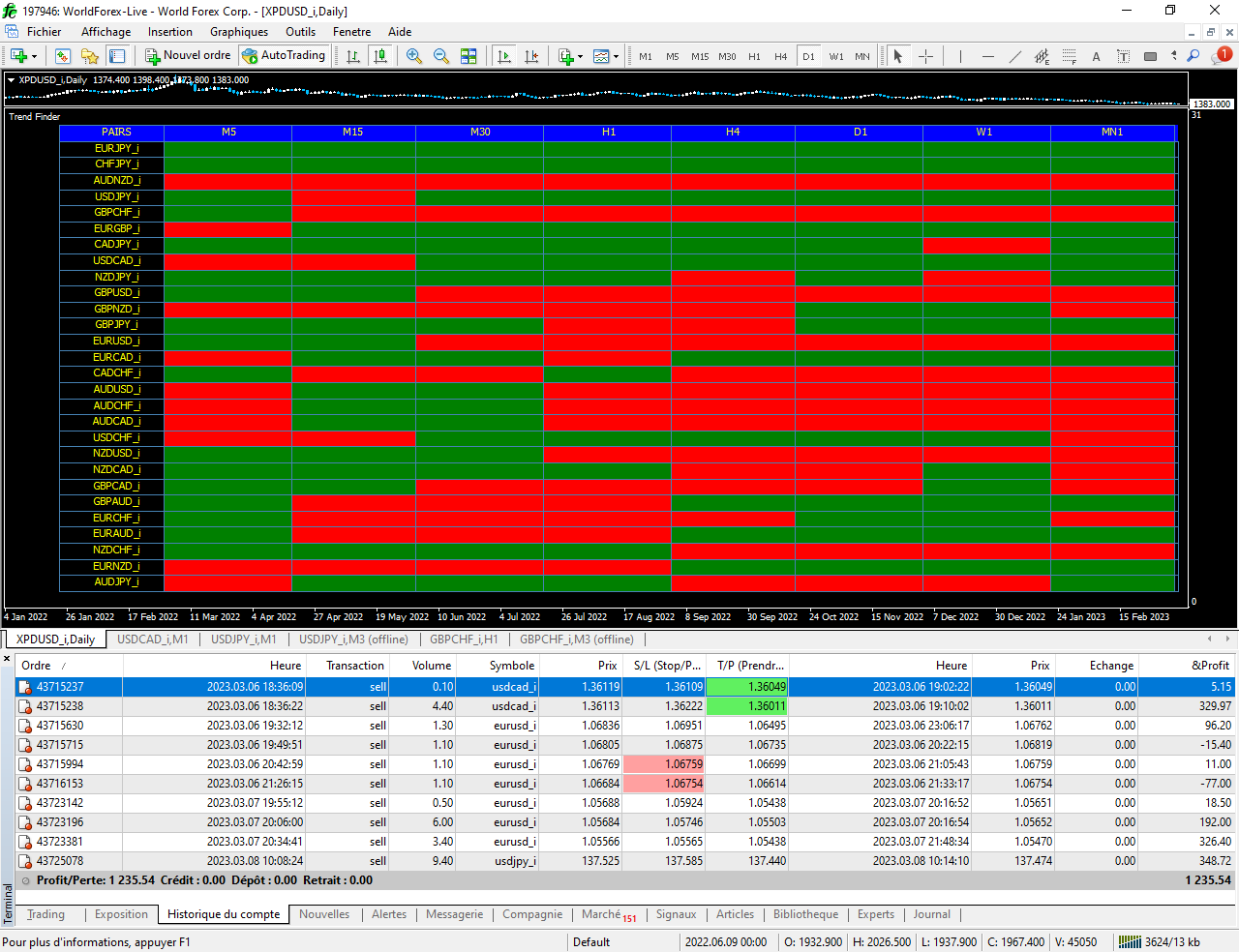Select the rectangle shape tool
The width and height of the screenshot is (1239, 952).
pyautogui.click(x=1150, y=56)
